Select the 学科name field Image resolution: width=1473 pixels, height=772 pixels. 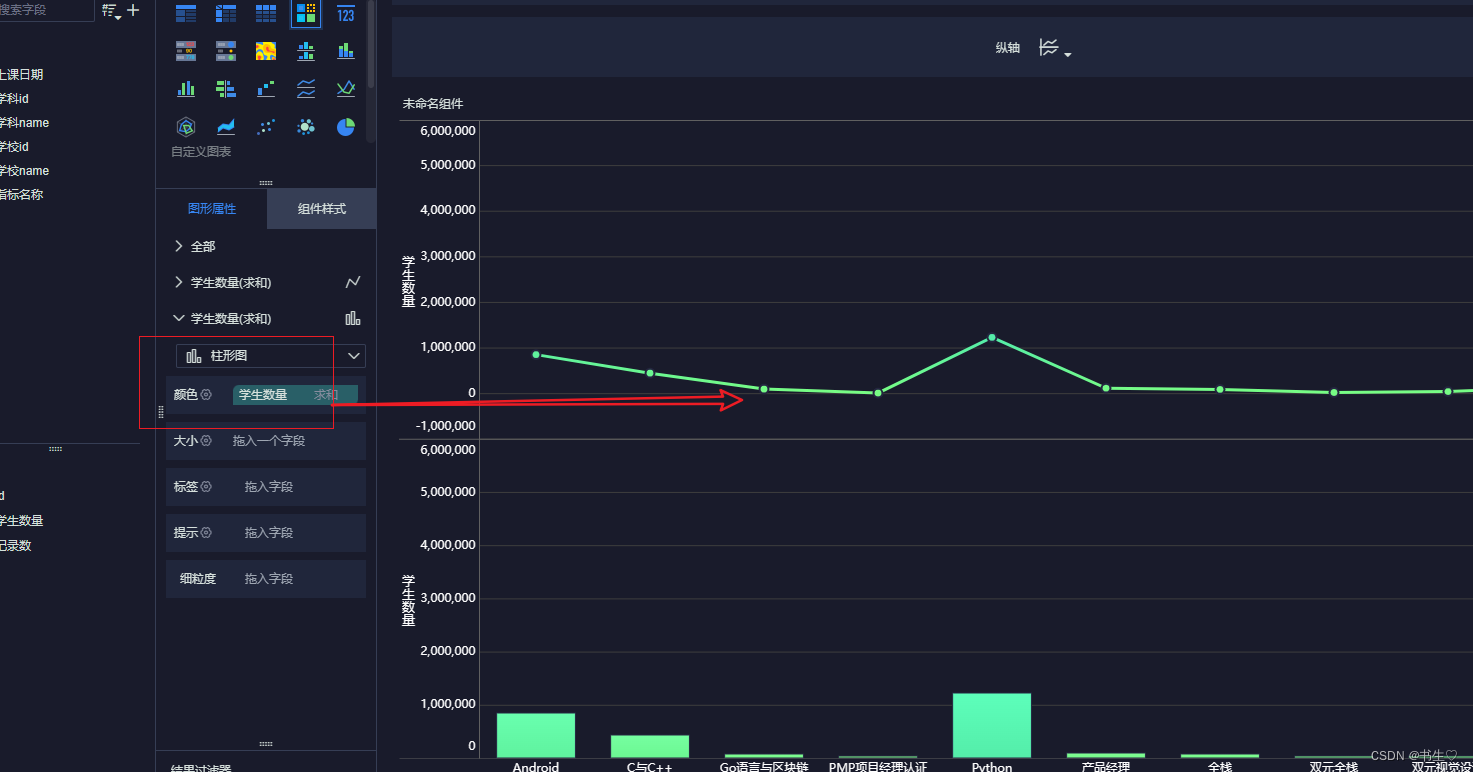pyautogui.click(x=24, y=123)
